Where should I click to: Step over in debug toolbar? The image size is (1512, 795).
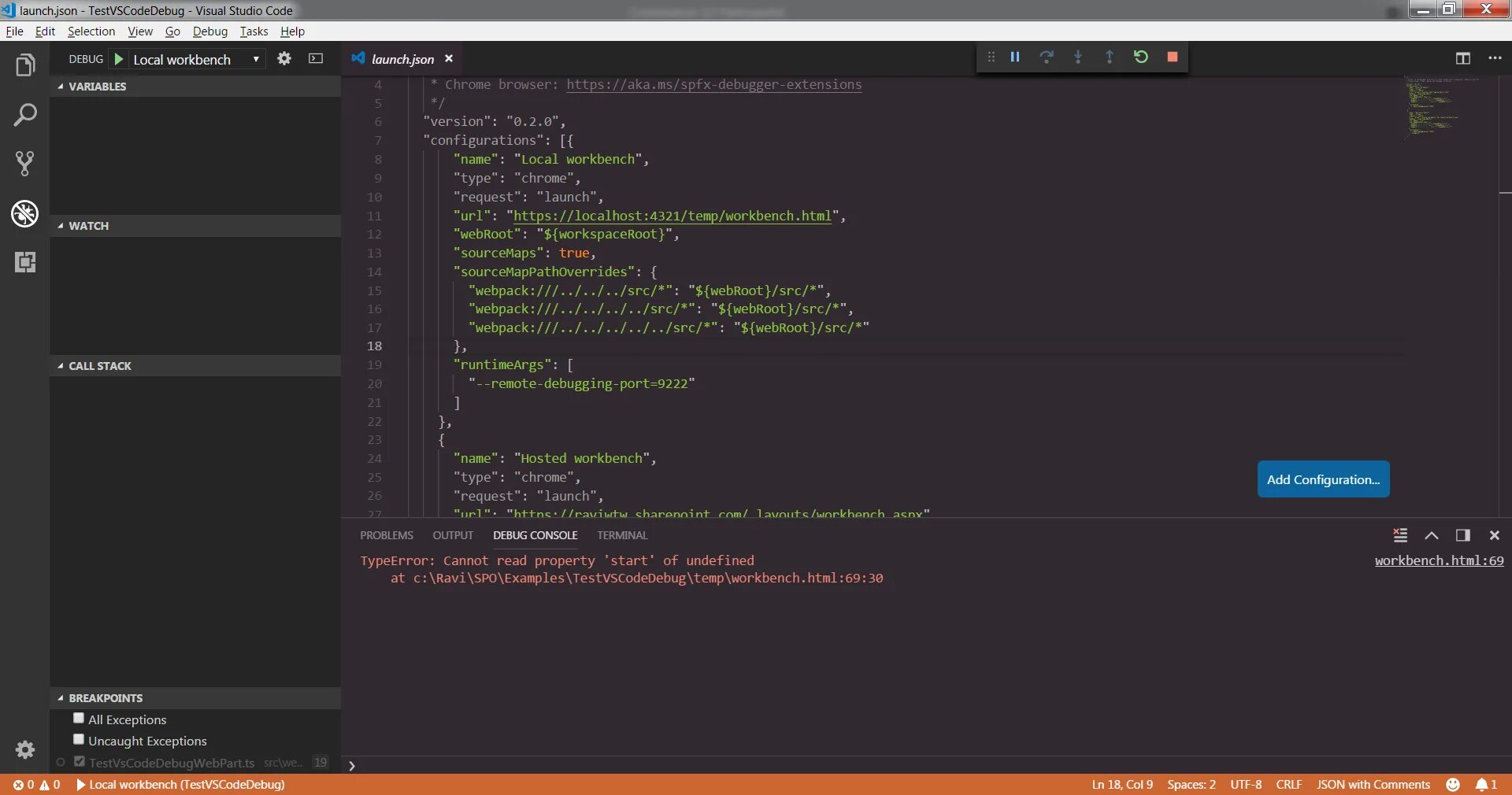click(1047, 57)
